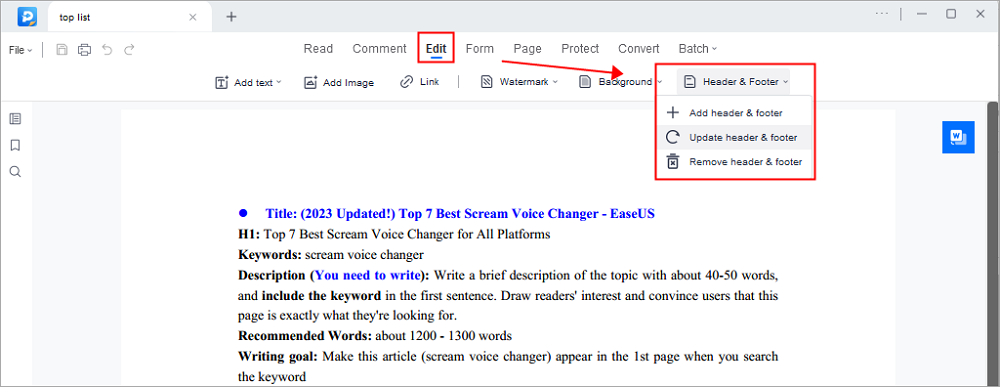Click the save disk icon
Screen dimensions: 1000x387
(x=62, y=50)
